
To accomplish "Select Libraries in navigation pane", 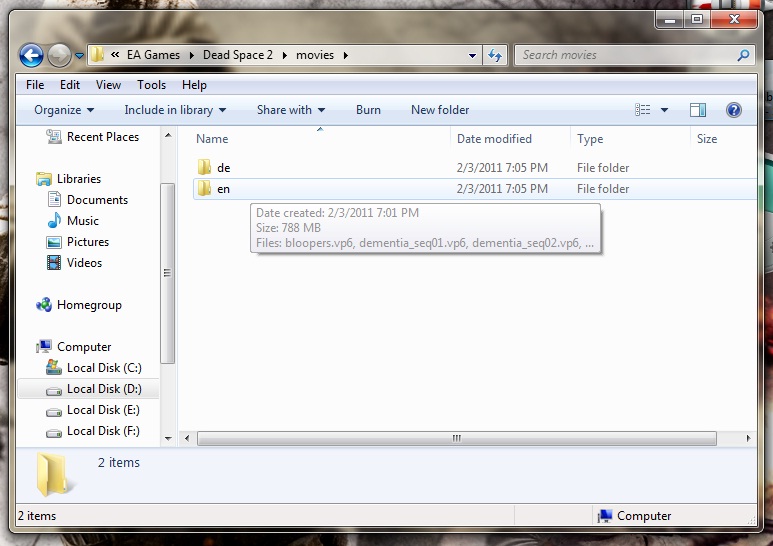I will click(x=79, y=179).
